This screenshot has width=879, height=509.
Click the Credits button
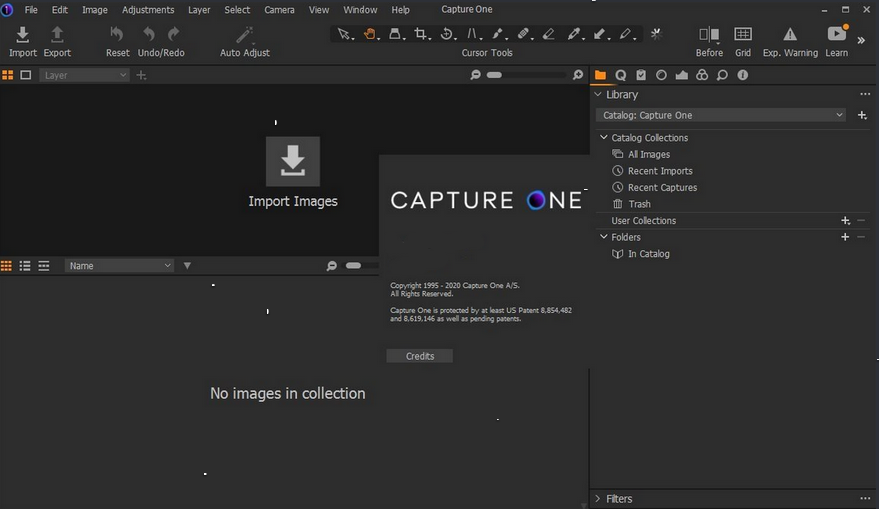419,356
